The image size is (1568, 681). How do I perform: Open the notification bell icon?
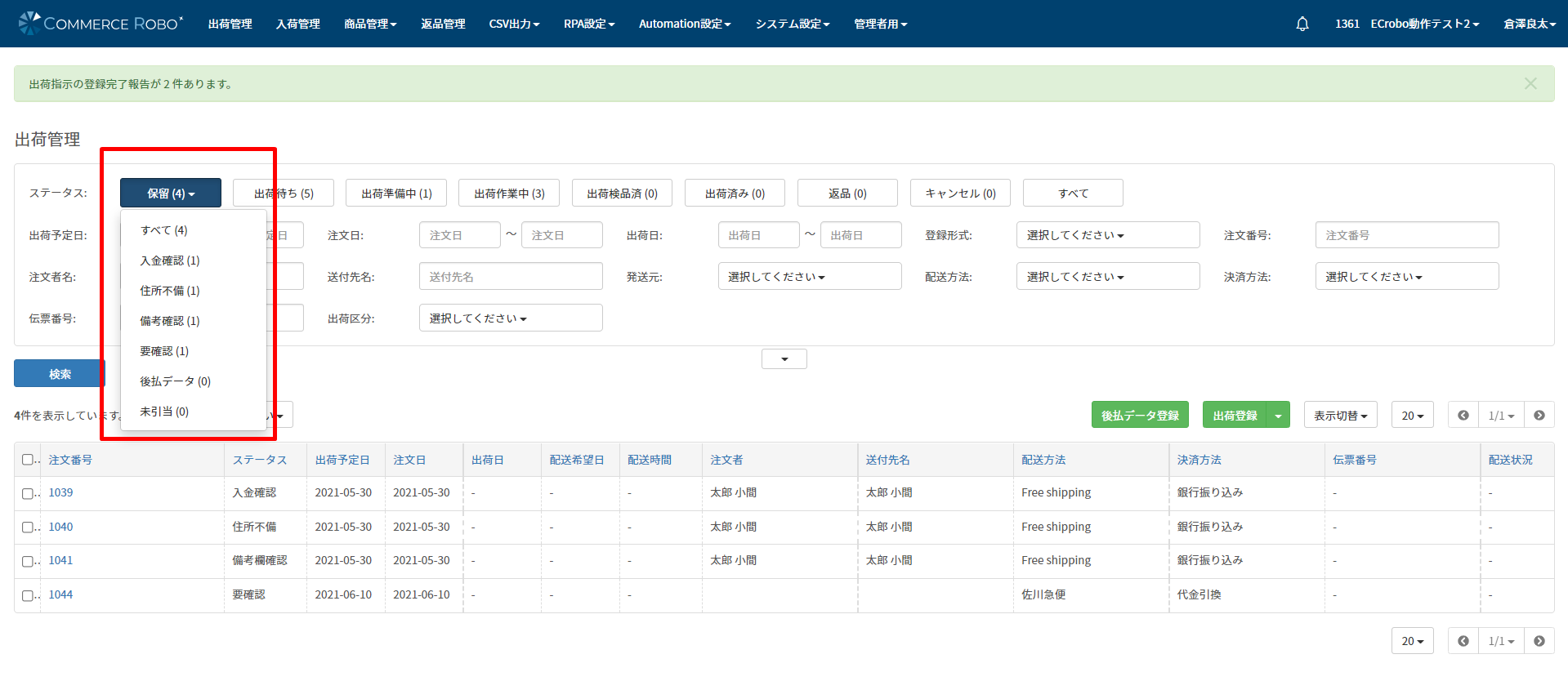(x=1302, y=24)
